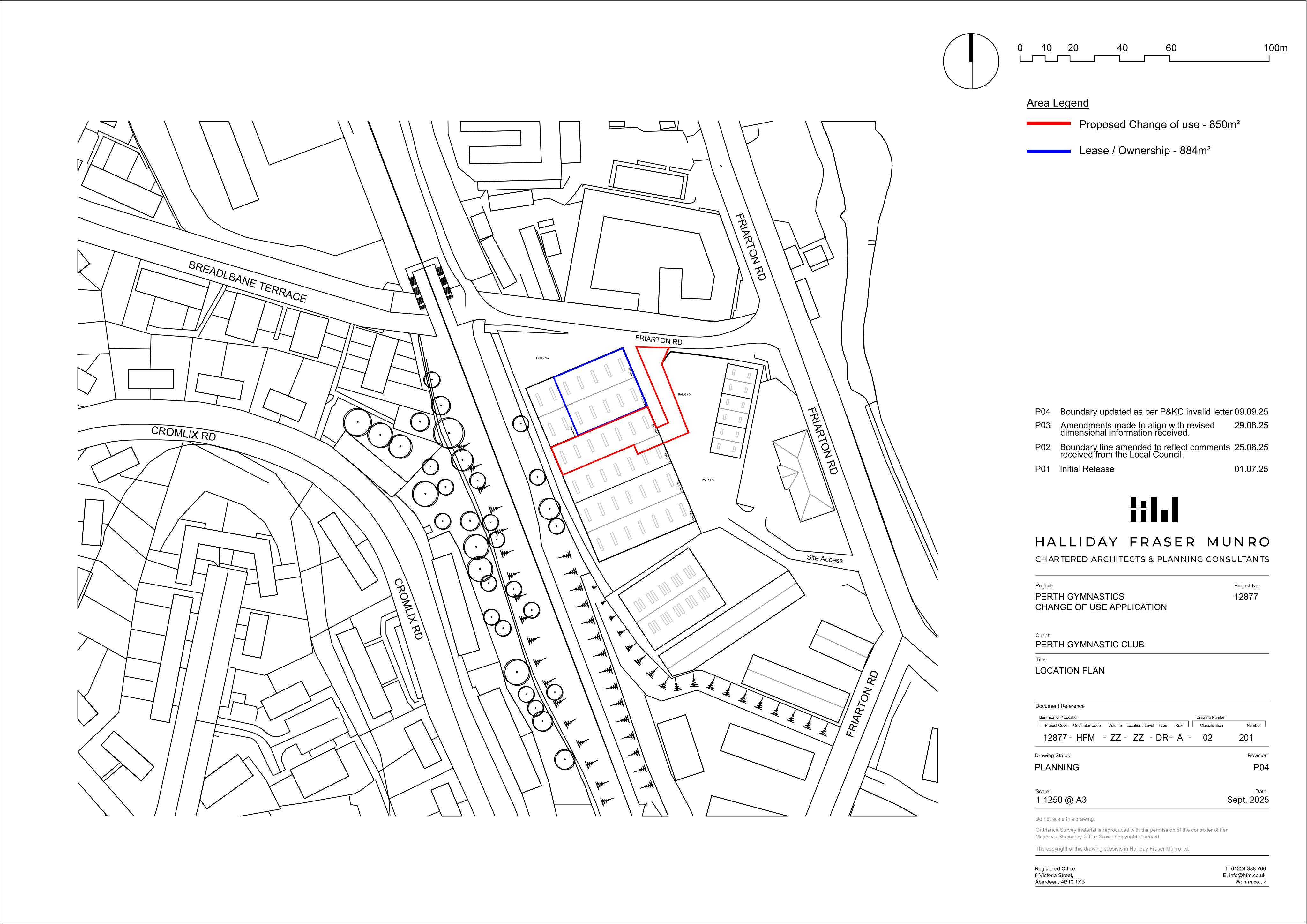Click date value 'Sept. 2025'

[1248, 800]
